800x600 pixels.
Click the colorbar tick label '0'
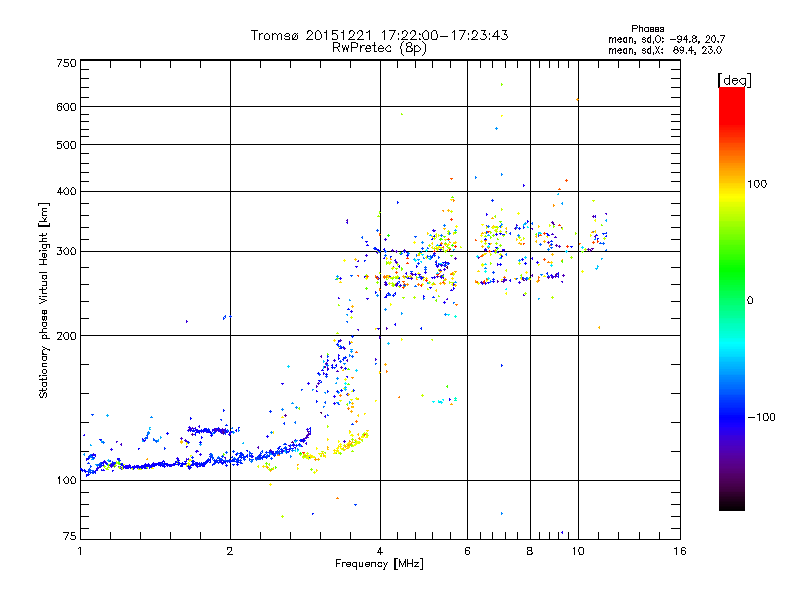pos(750,301)
